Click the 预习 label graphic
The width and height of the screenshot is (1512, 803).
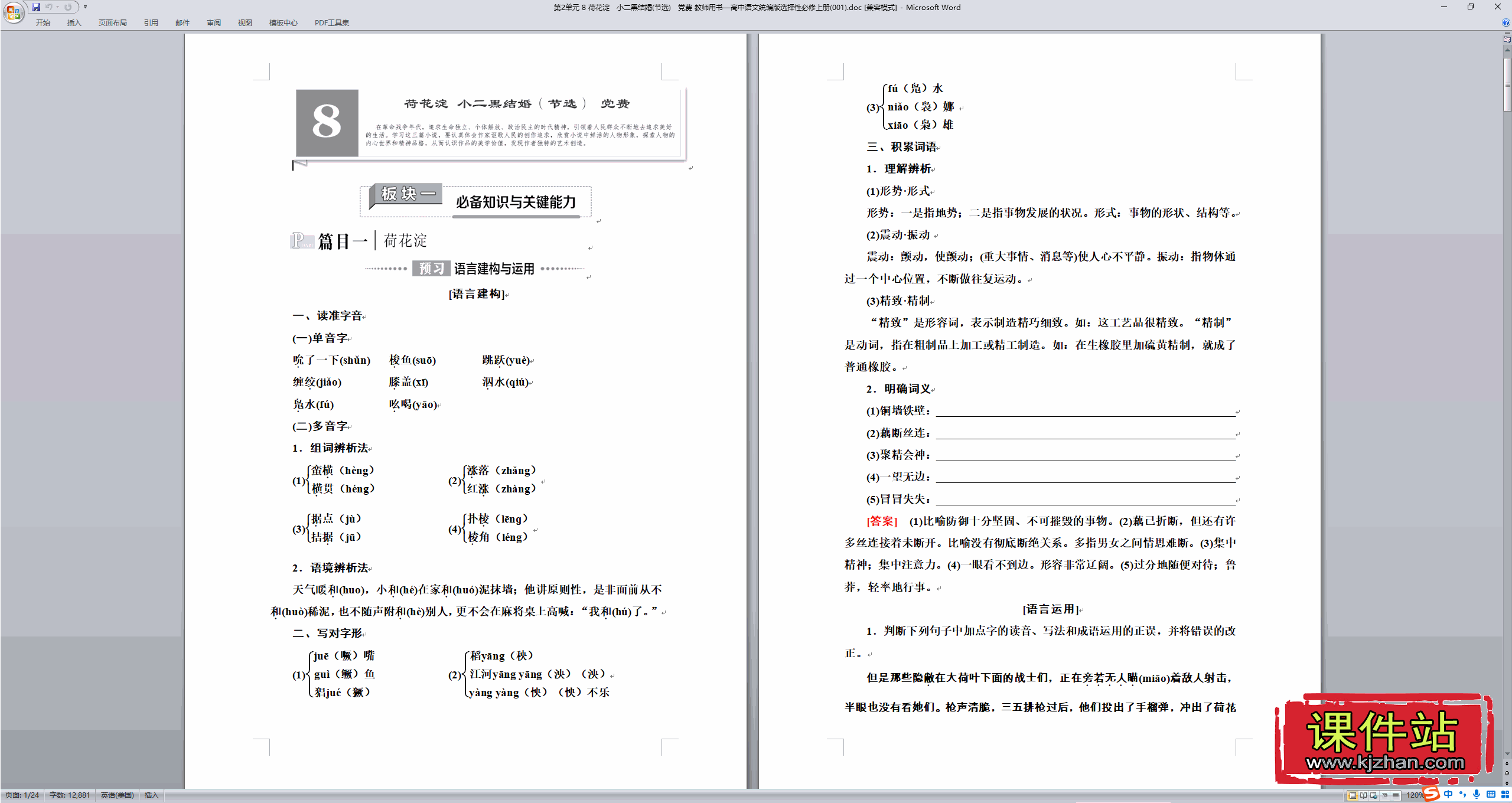point(432,269)
